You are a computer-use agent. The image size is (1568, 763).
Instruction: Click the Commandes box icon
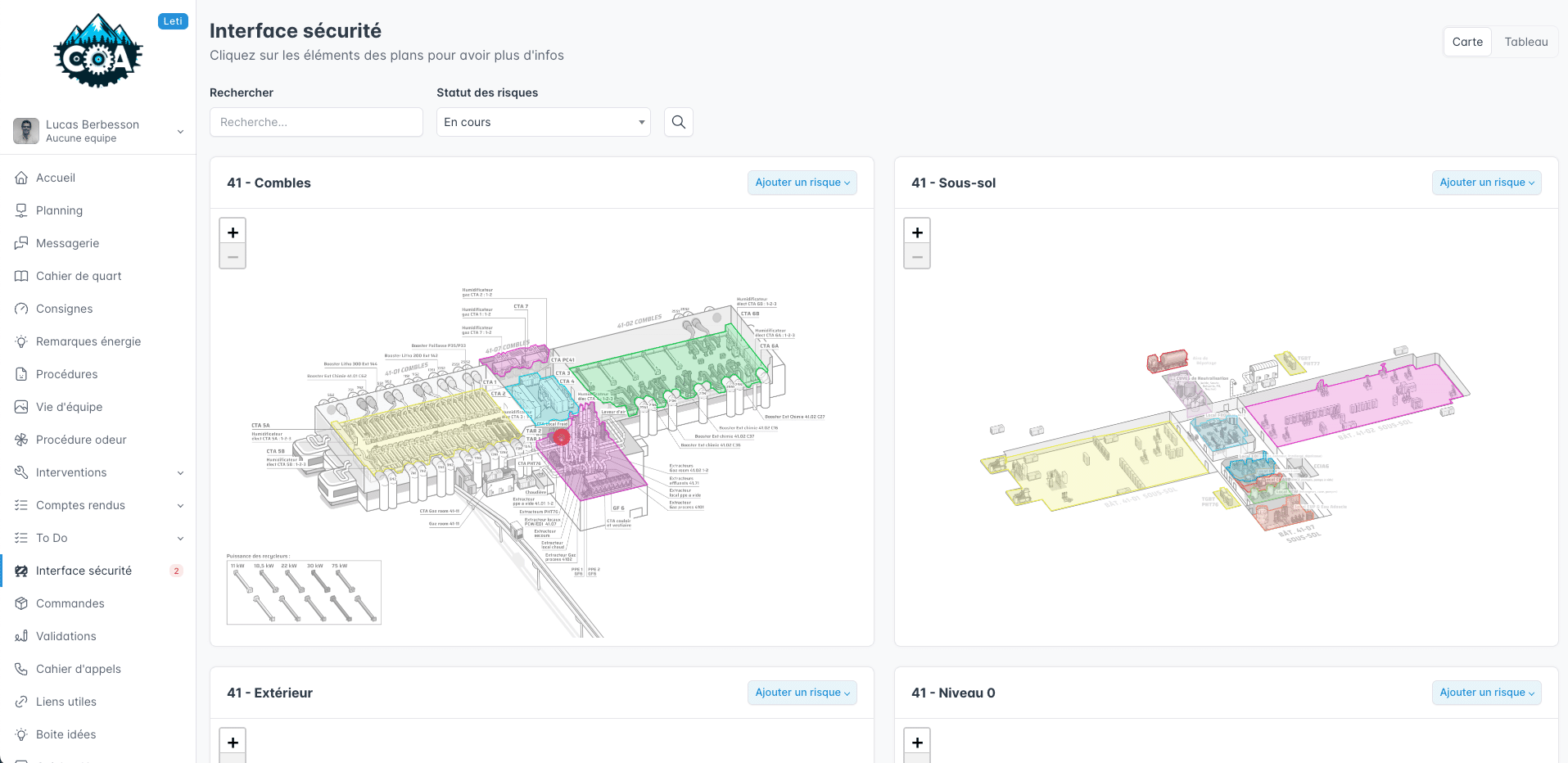point(21,603)
